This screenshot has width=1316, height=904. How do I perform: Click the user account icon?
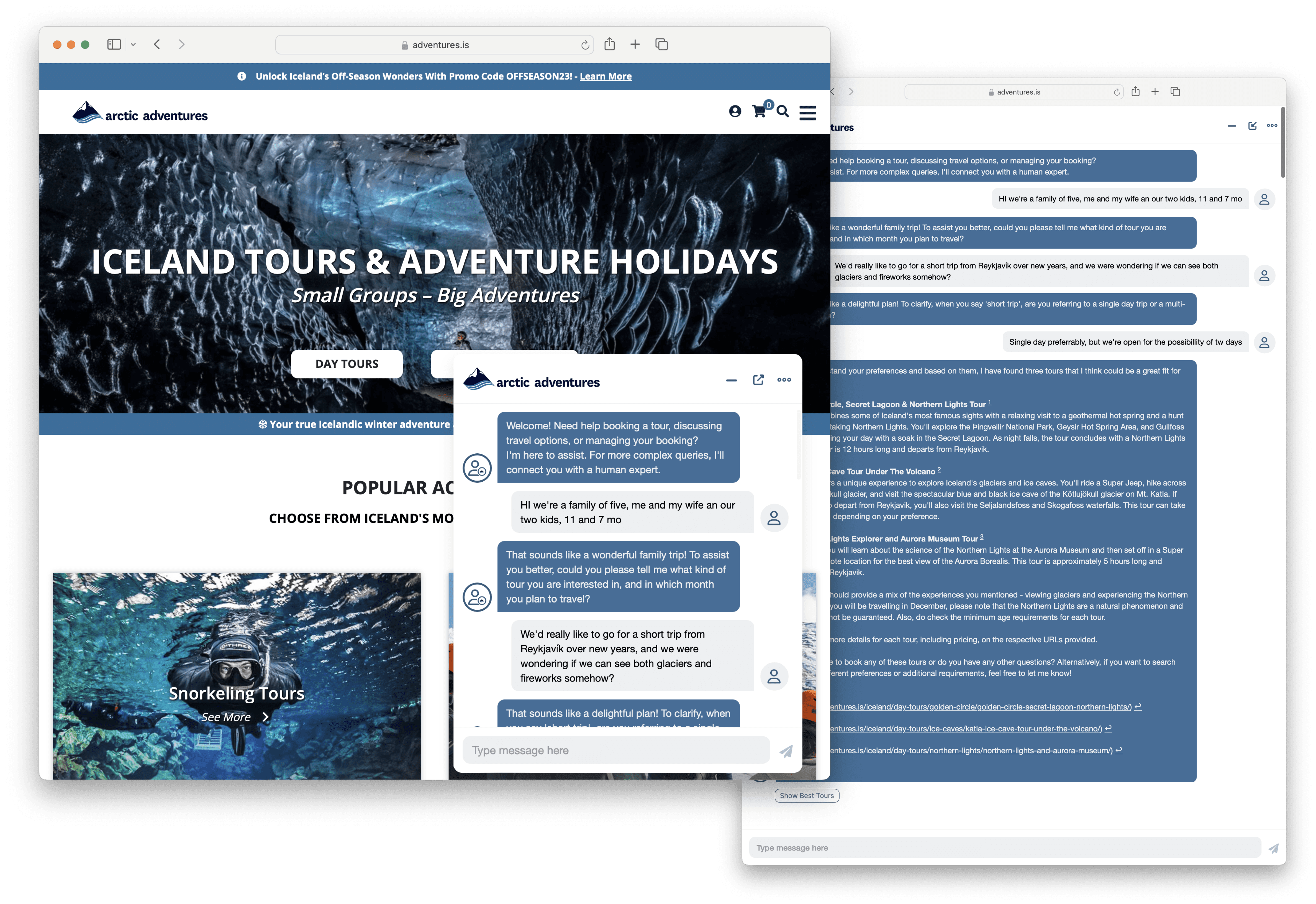pos(735,112)
